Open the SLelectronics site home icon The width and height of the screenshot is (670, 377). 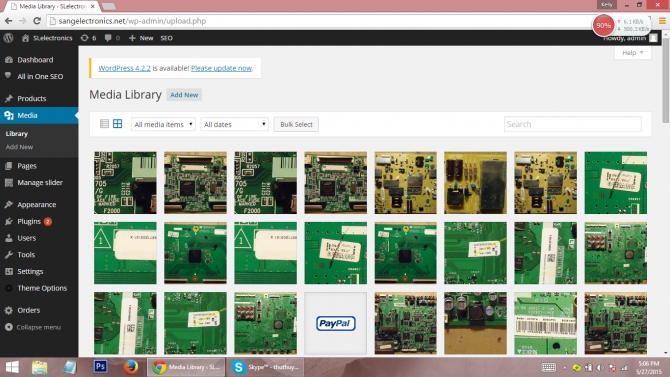[x=25, y=38]
